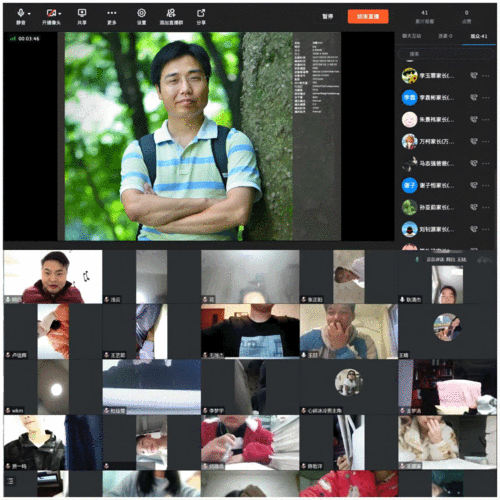Switch to the chat interaction (聊天互动) tab

(411, 36)
